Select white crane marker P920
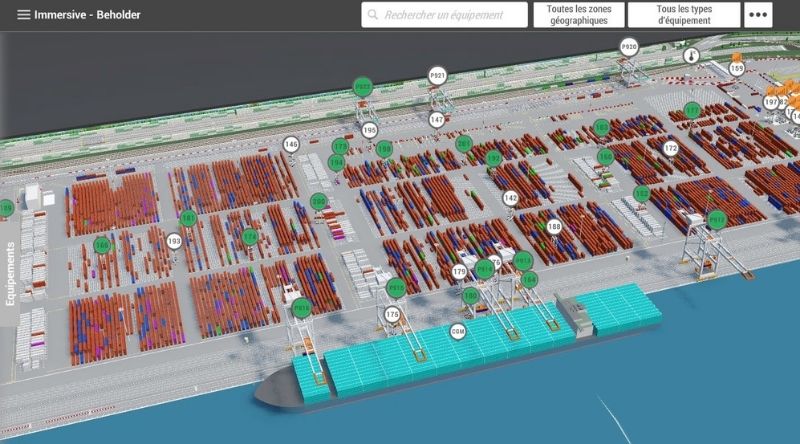 tap(629, 47)
